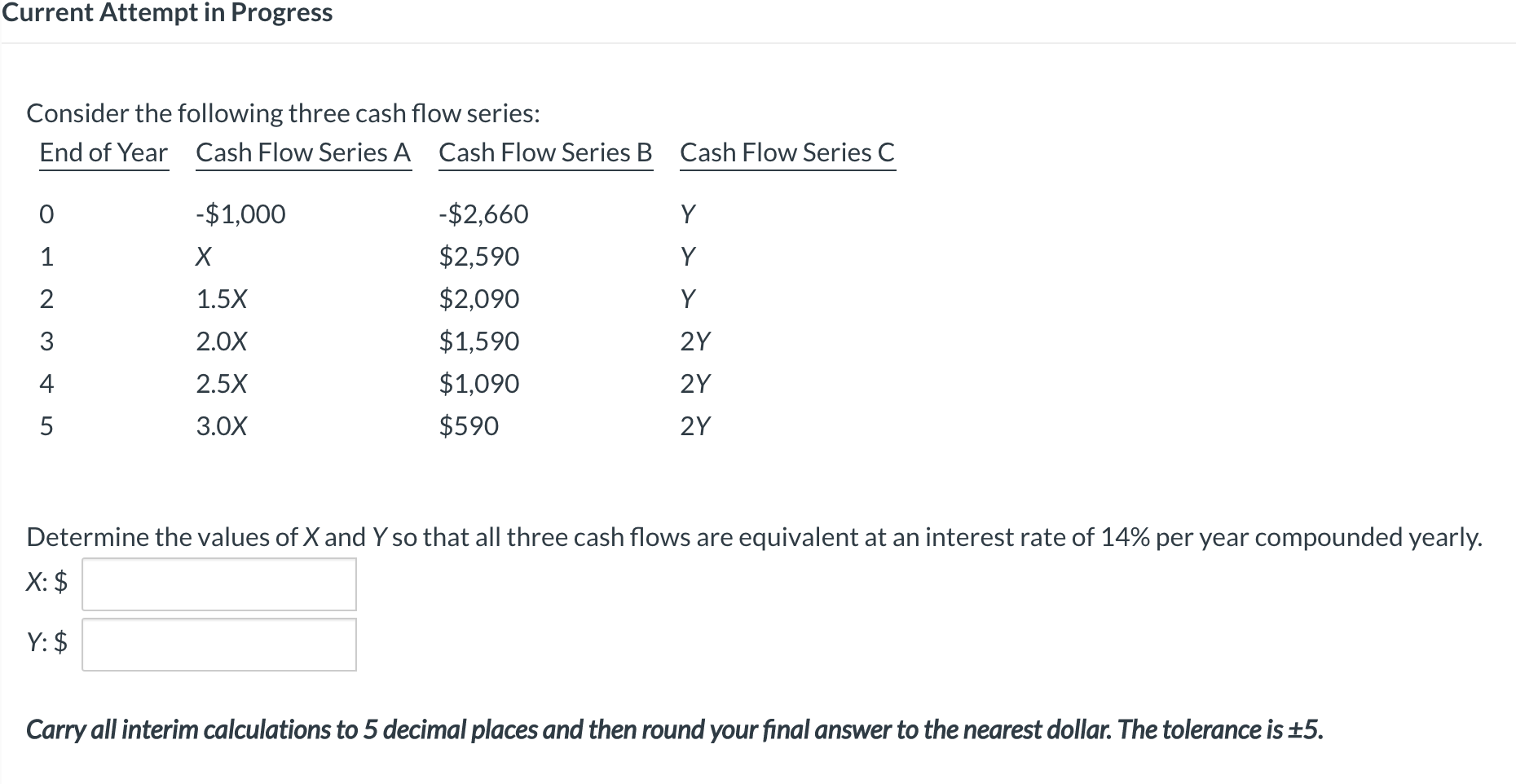Click the 3.0X entry in Series A

pyautogui.click(x=222, y=426)
